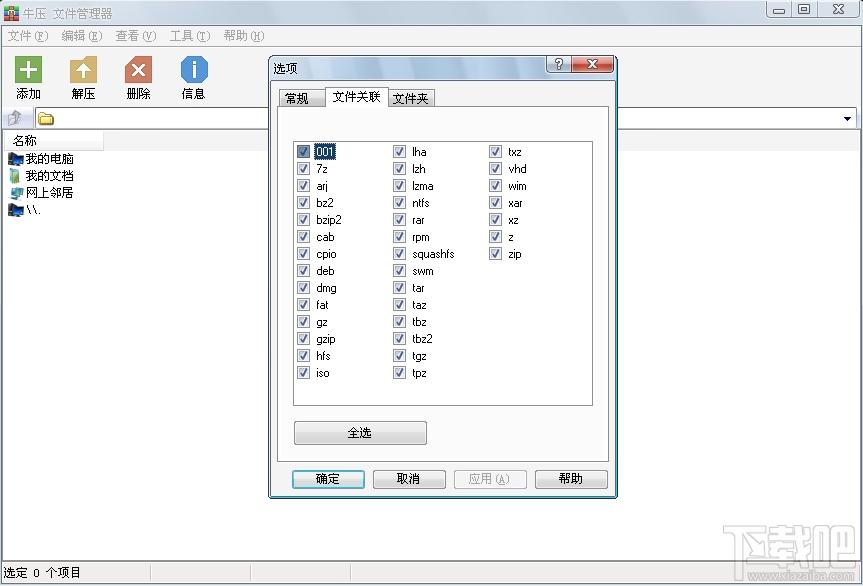Open the 文件(F) menu
Screen dimensions: 863x586
click(28, 36)
